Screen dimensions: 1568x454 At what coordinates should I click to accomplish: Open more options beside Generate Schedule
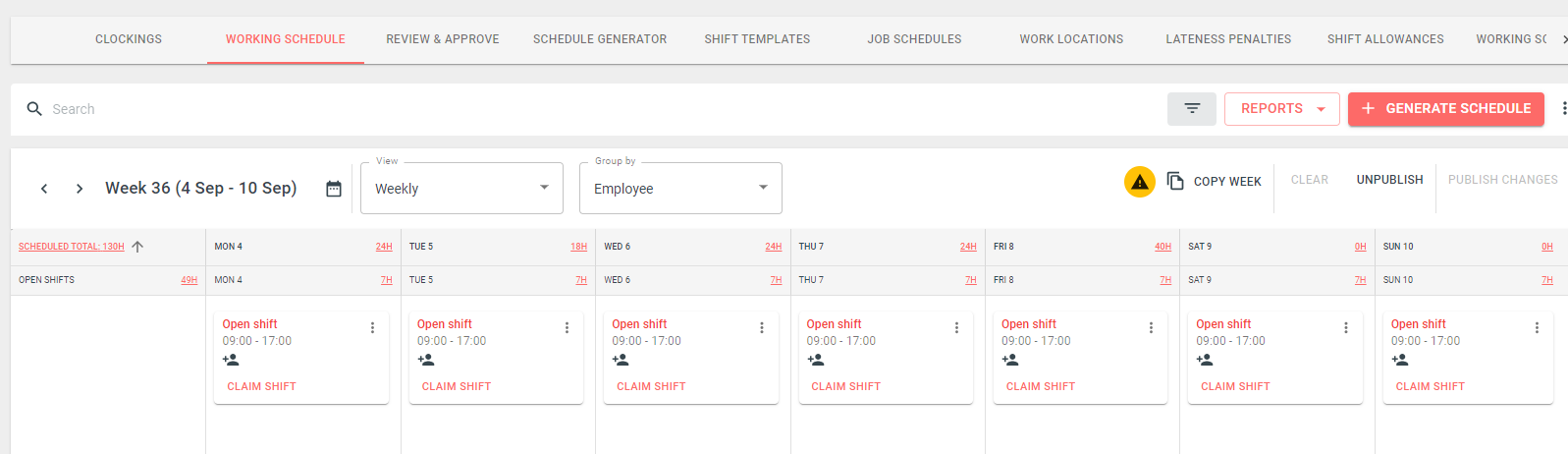pyautogui.click(x=1562, y=108)
